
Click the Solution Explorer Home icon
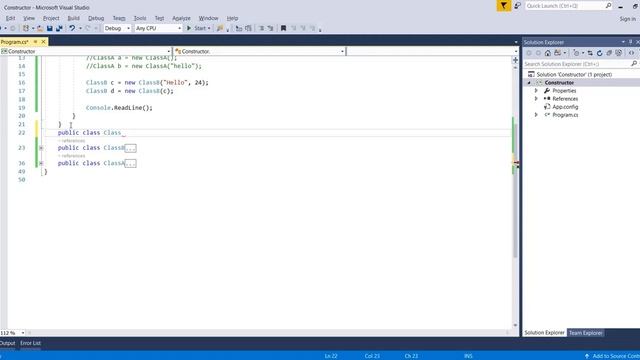click(x=548, y=53)
